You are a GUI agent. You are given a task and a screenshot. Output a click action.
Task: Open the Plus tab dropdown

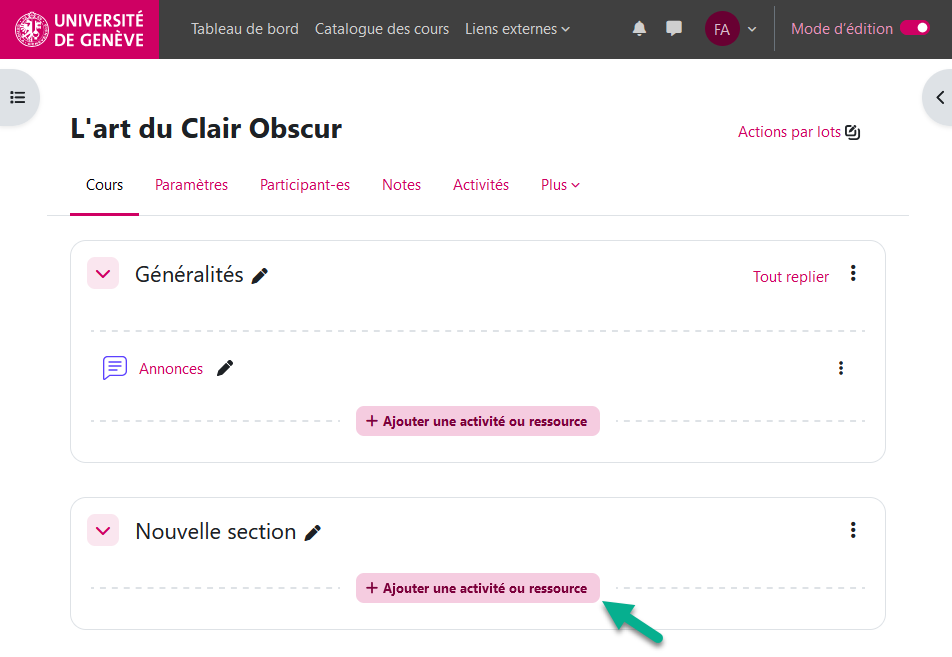560,185
